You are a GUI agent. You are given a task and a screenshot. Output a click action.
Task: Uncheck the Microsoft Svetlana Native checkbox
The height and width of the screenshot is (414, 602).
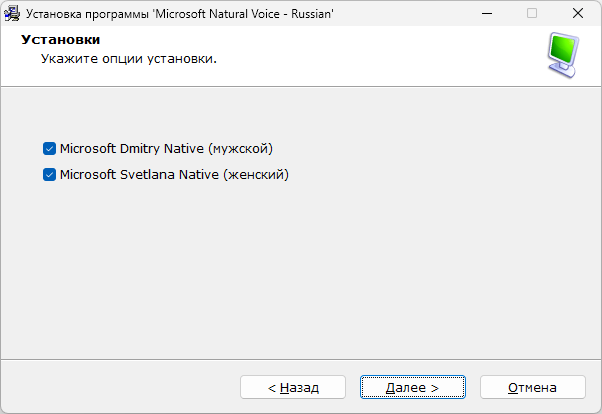(49, 175)
